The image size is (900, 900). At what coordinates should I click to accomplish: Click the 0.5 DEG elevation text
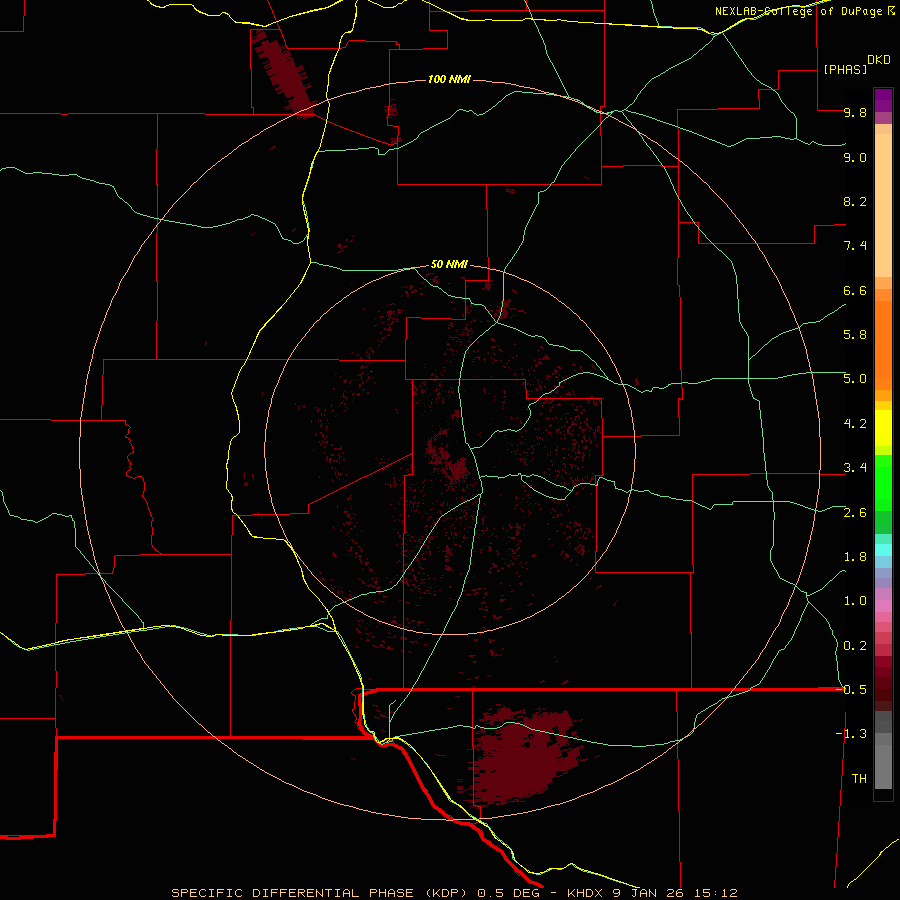click(x=510, y=893)
